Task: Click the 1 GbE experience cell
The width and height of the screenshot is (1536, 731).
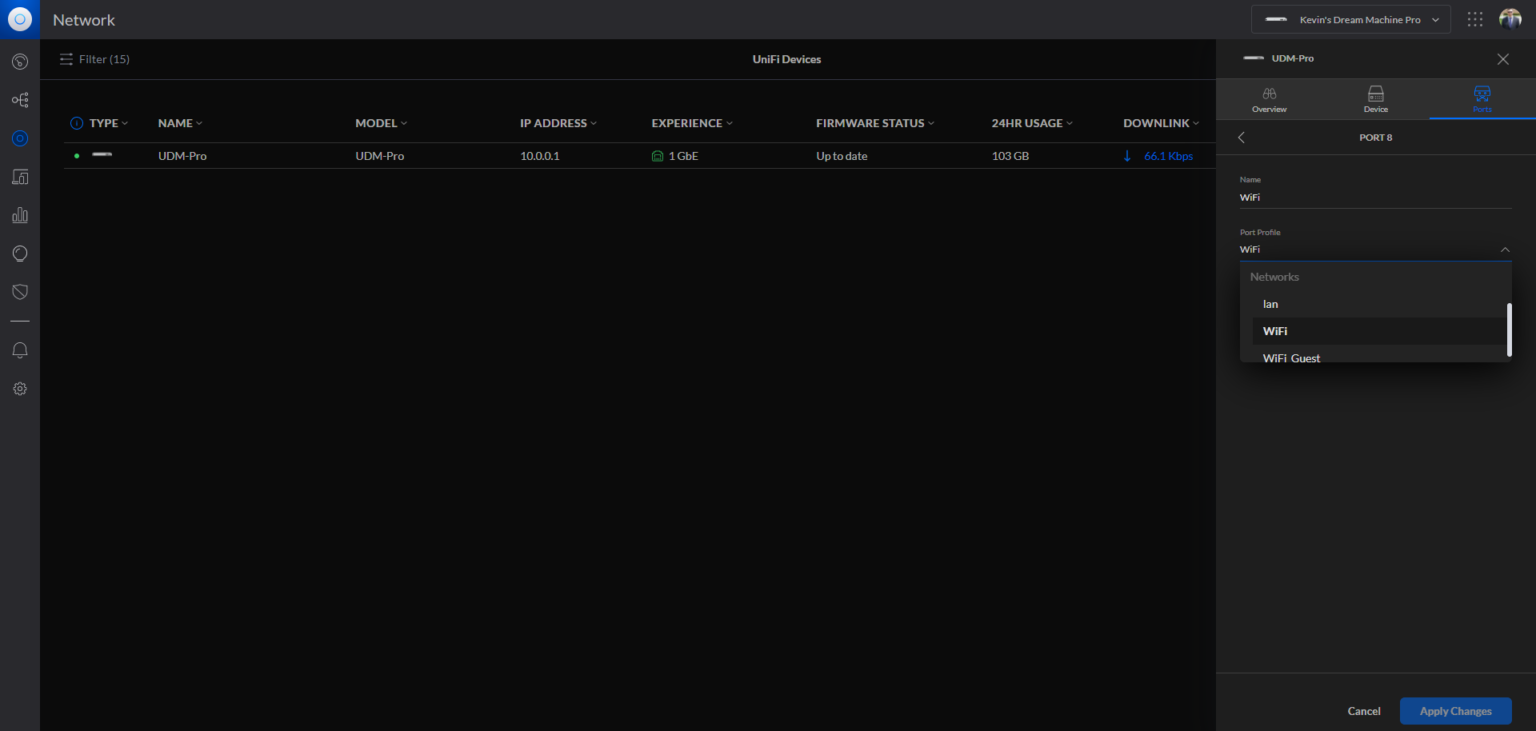Action: tap(675, 156)
